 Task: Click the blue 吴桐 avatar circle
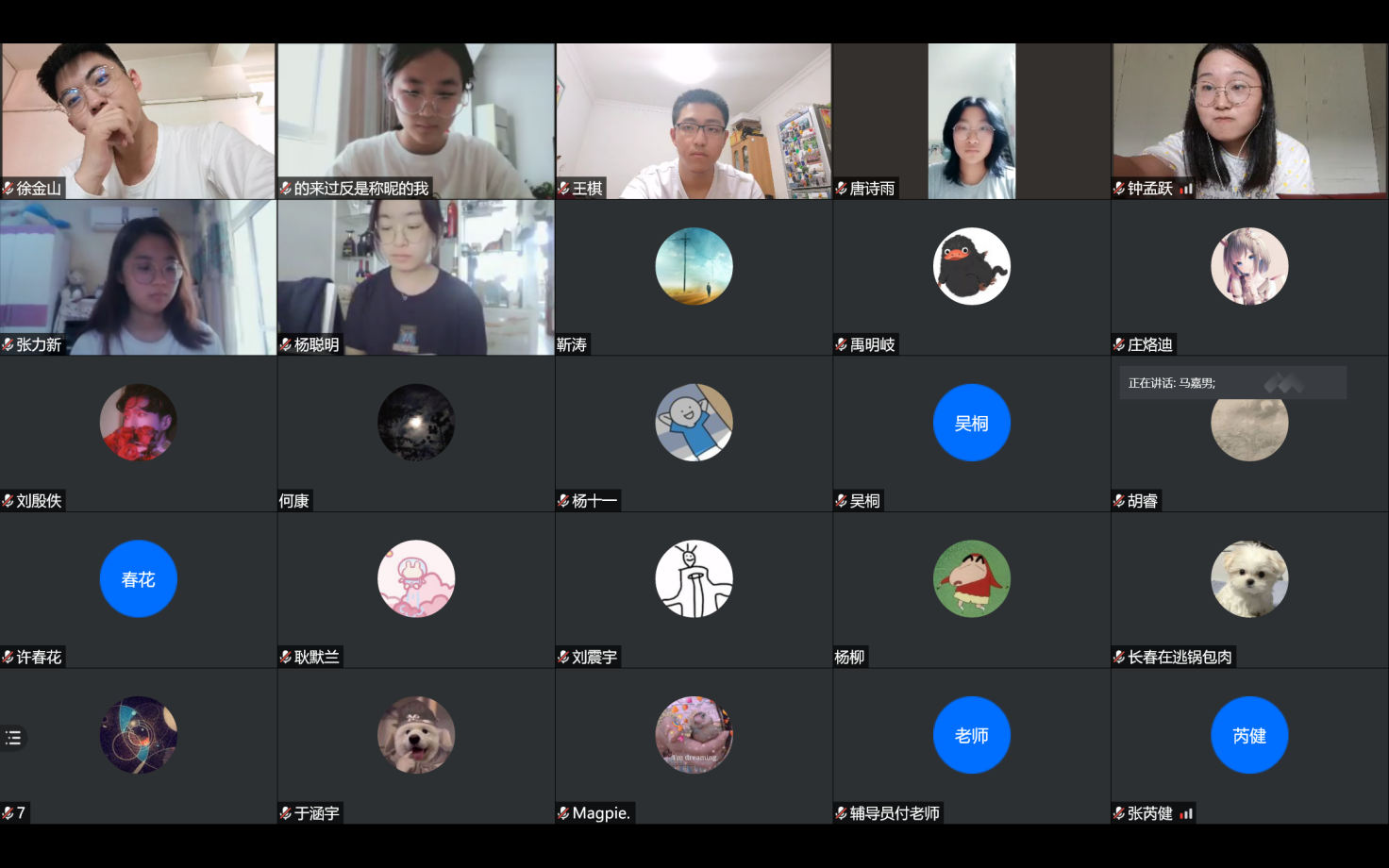pyautogui.click(x=971, y=423)
